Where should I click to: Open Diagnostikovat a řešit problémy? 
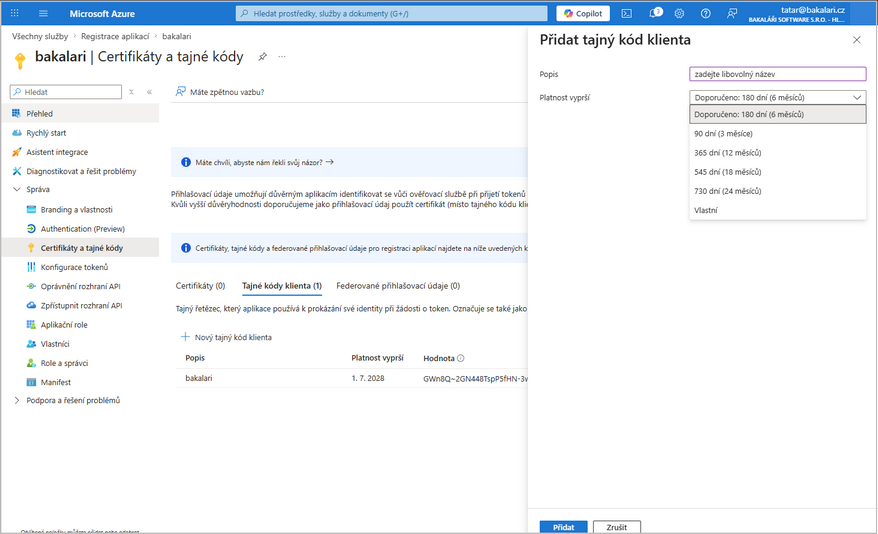click(80, 171)
